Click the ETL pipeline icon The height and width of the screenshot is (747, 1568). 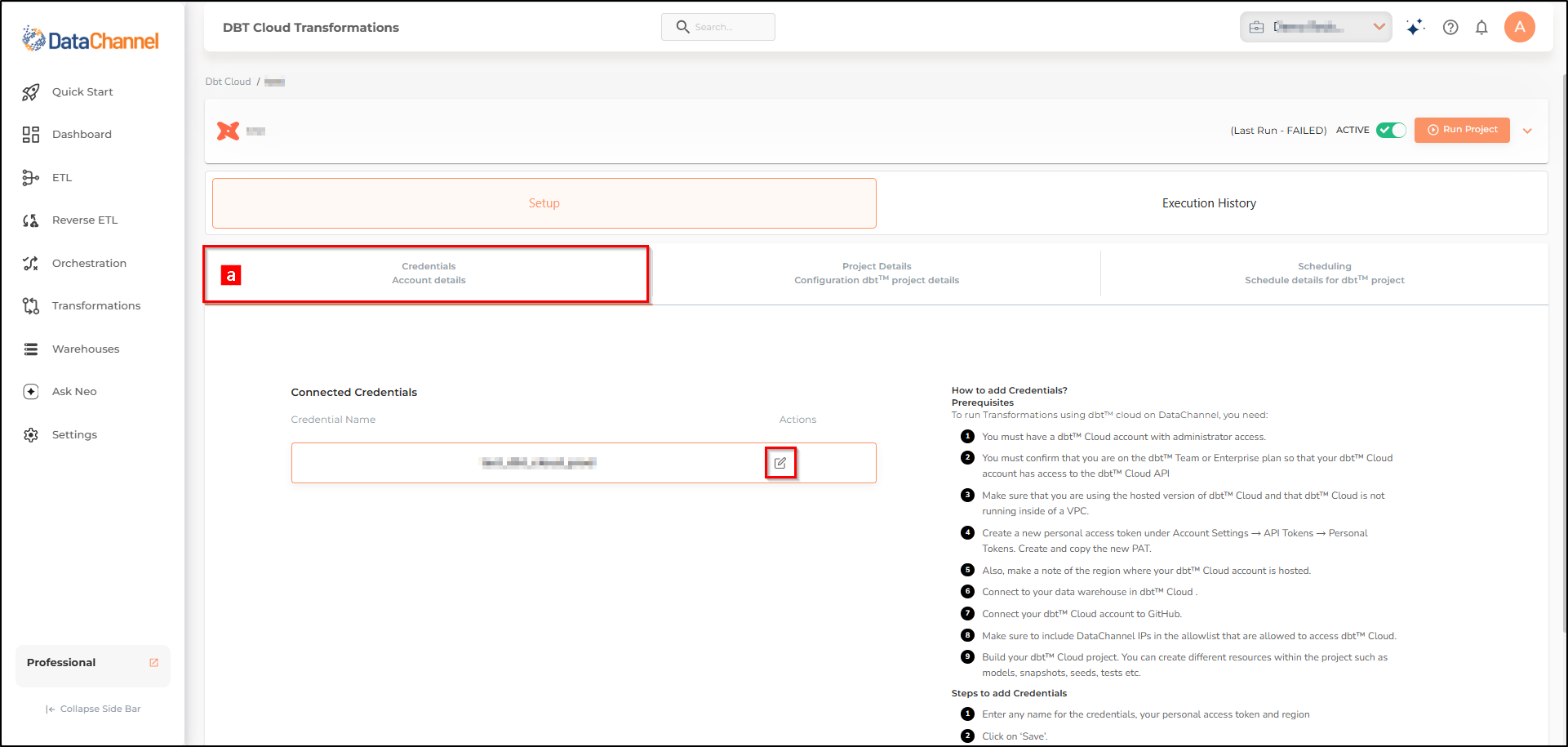(x=31, y=178)
